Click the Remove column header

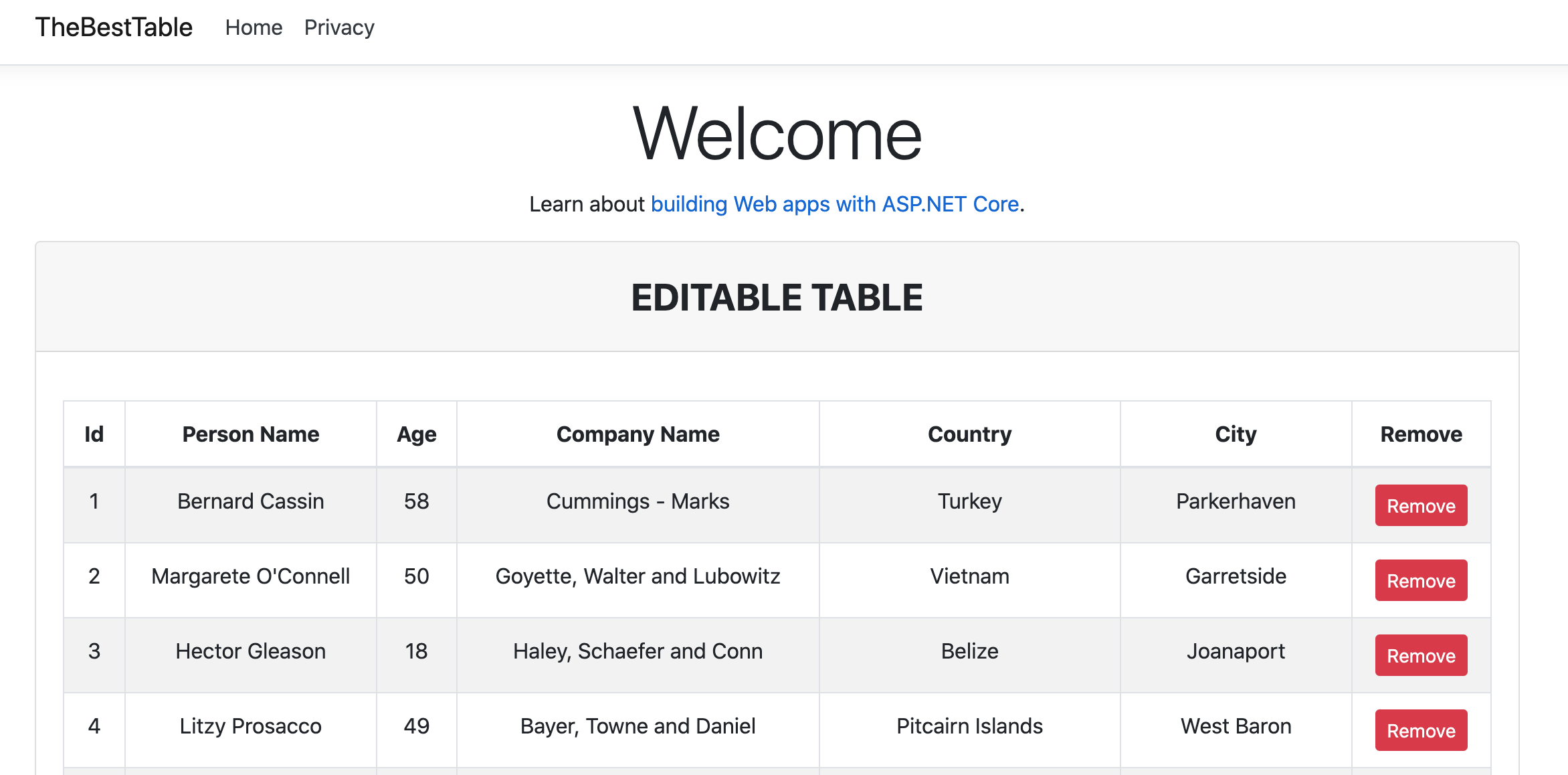1422,434
